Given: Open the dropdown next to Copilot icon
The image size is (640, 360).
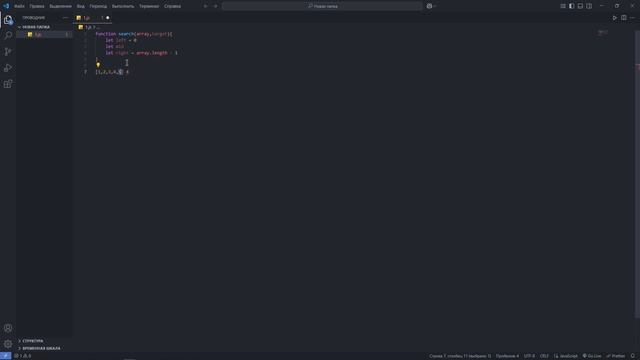Looking at the screenshot, I should click(x=435, y=6).
